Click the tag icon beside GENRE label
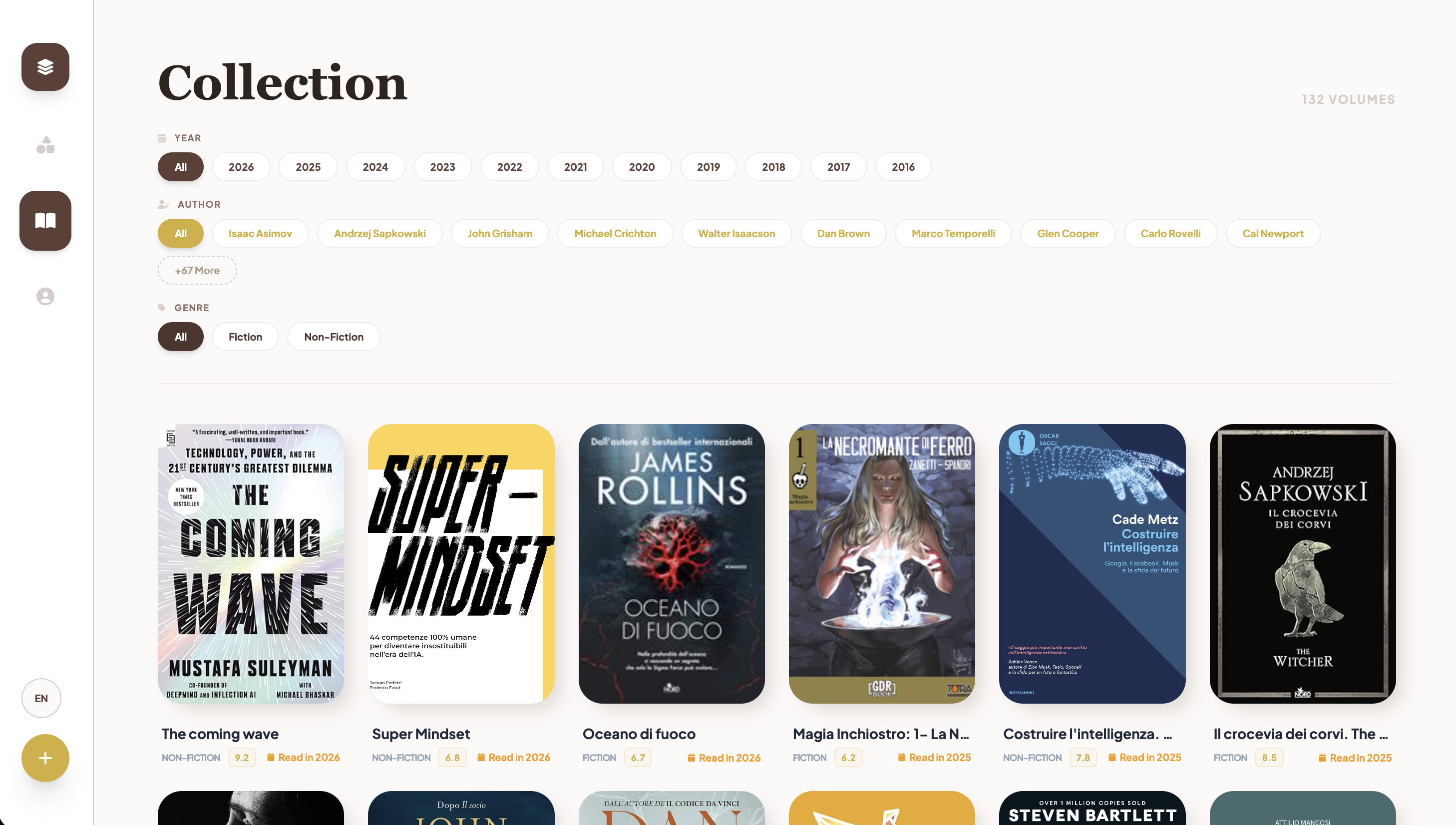This screenshot has height=825, width=1456. [x=161, y=308]
